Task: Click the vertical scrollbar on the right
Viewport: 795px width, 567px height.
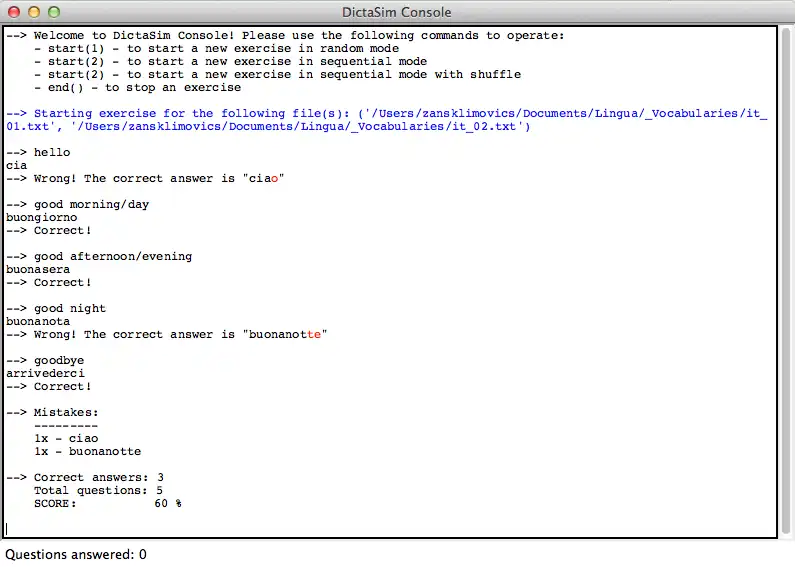Action: click(786, 281)
